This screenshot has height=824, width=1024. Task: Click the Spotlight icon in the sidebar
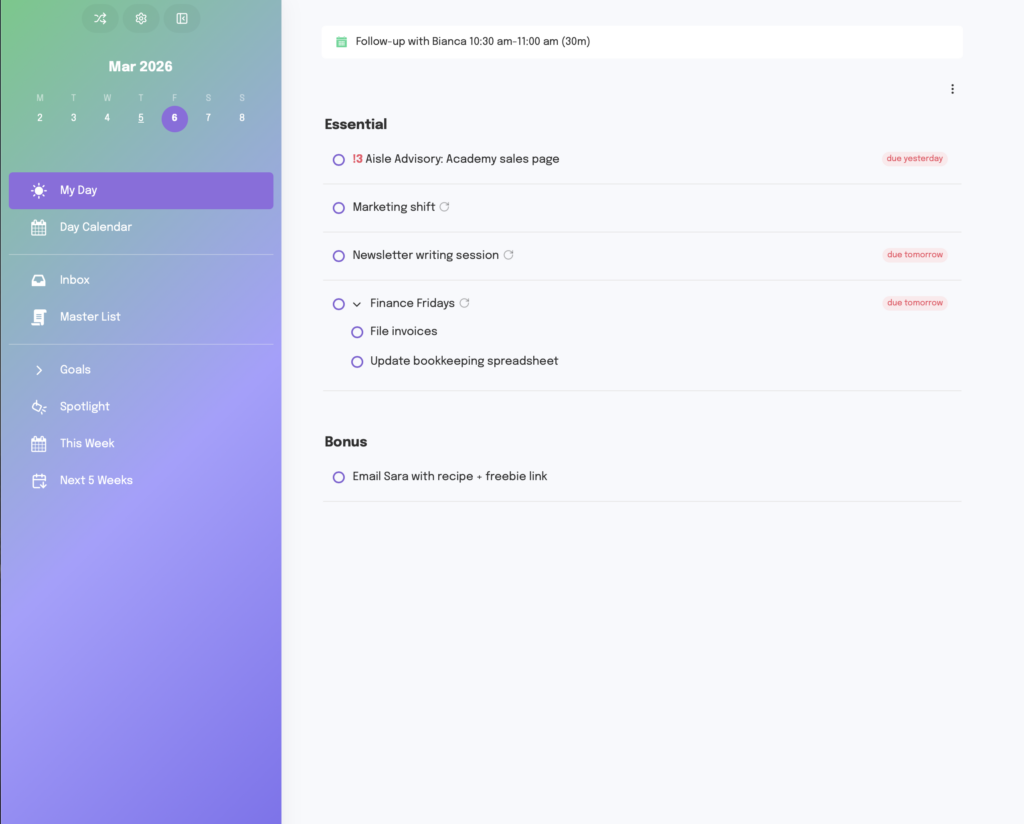point(38,406)
